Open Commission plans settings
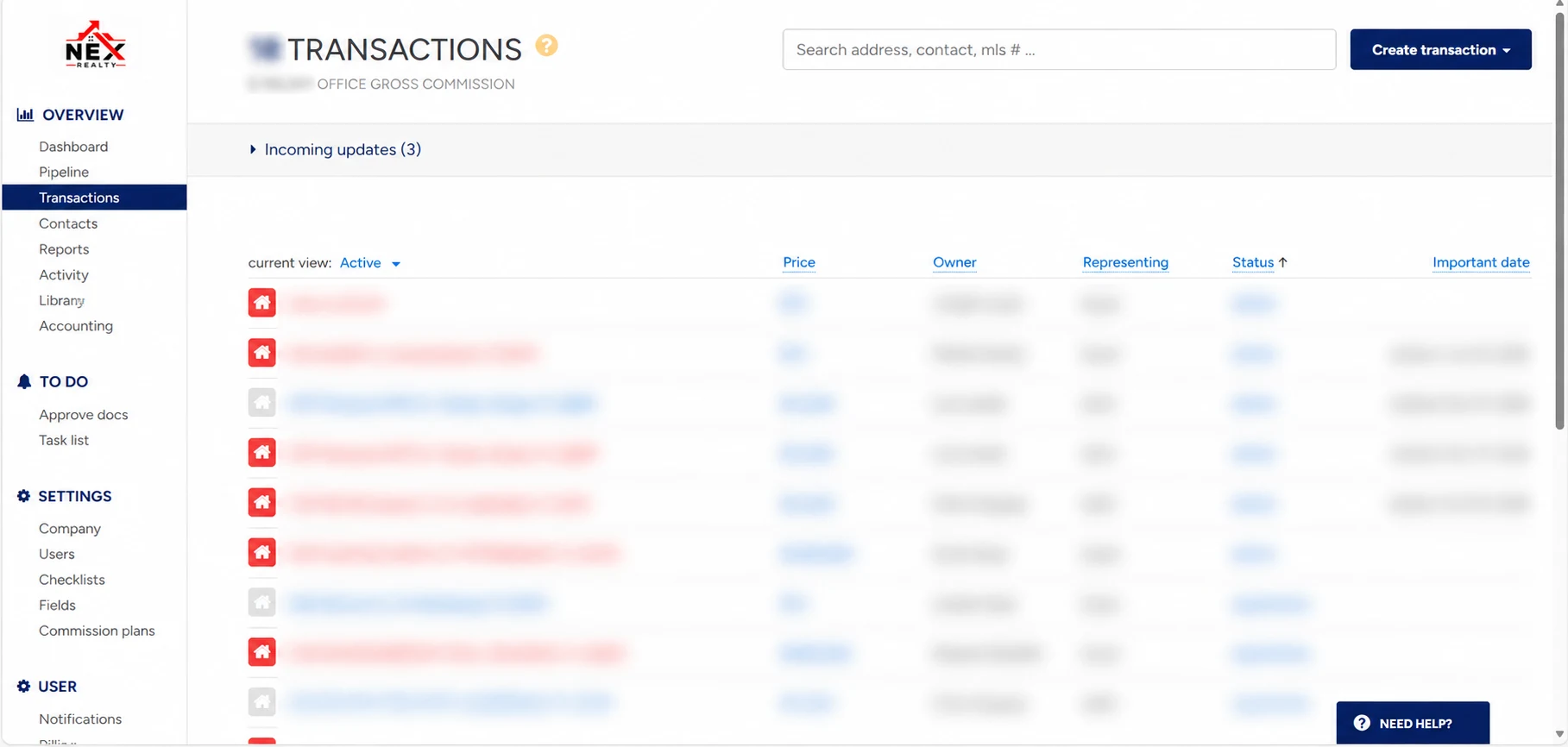The image size is (1568, 747). [97, 631]
